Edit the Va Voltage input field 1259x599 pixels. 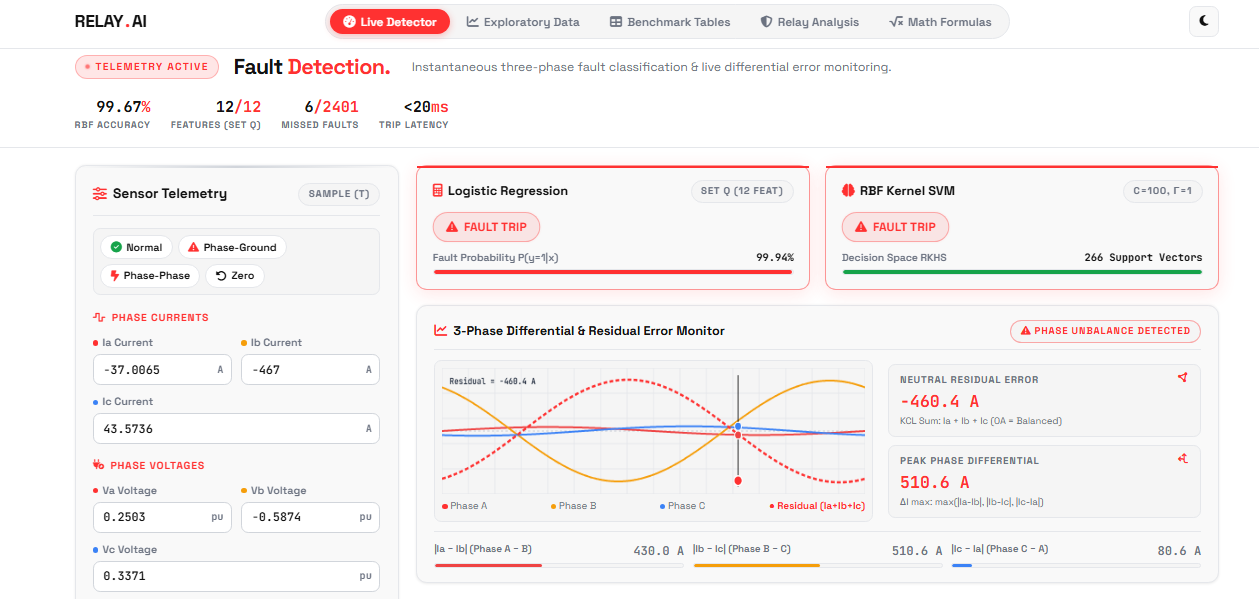[x=162, y=517]
